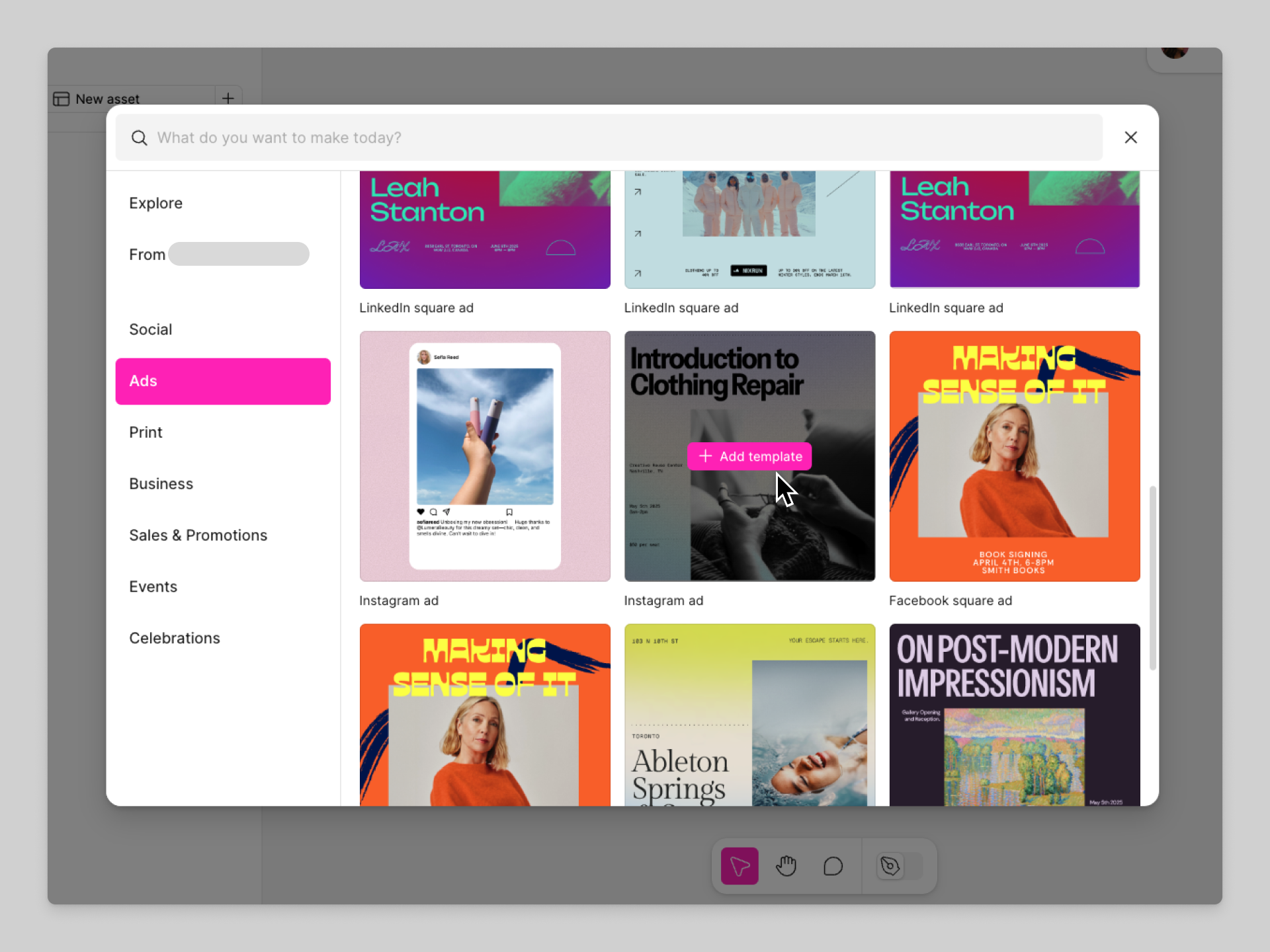Viewport: 1270px width, 952px height.
Task: Select the orange Facebook square ad thumbnail
Action: pyautogui.click(x=1015, y=456)
